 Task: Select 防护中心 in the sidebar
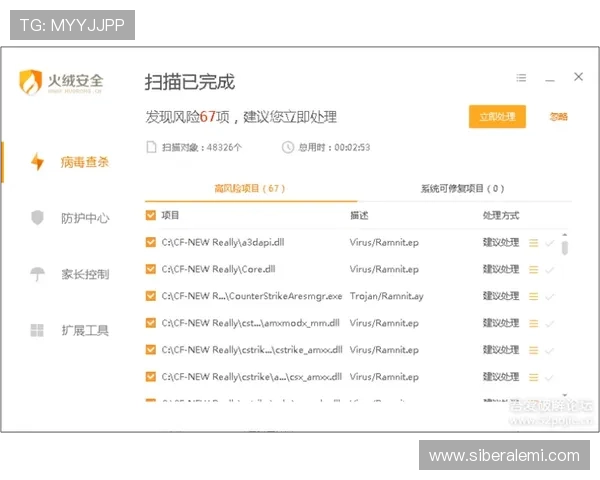(85, 218)
